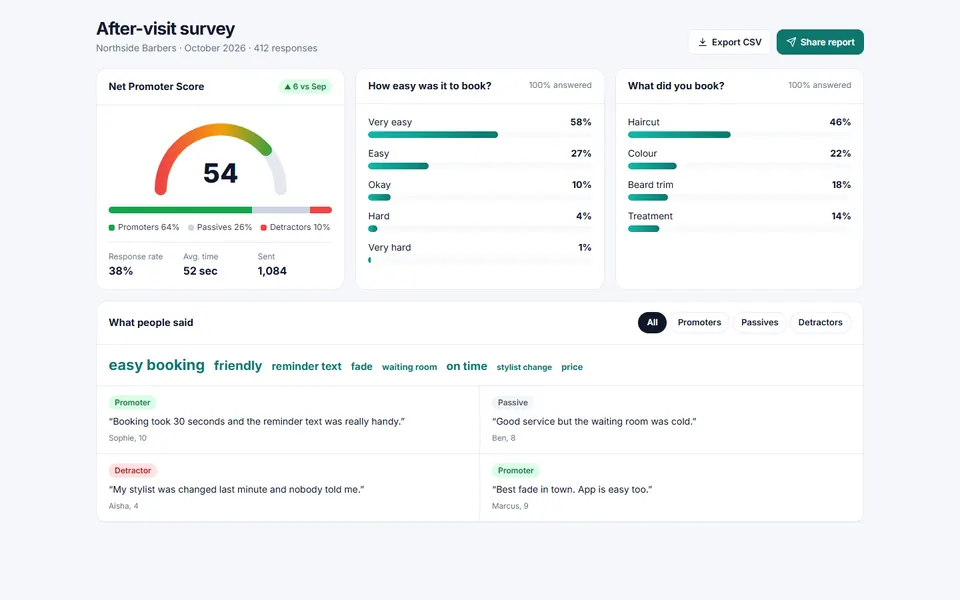Viewport: 960px width, 600px height.
Task: Click the 'Net Promoter Score' card heading
Action: pos(156,87)
